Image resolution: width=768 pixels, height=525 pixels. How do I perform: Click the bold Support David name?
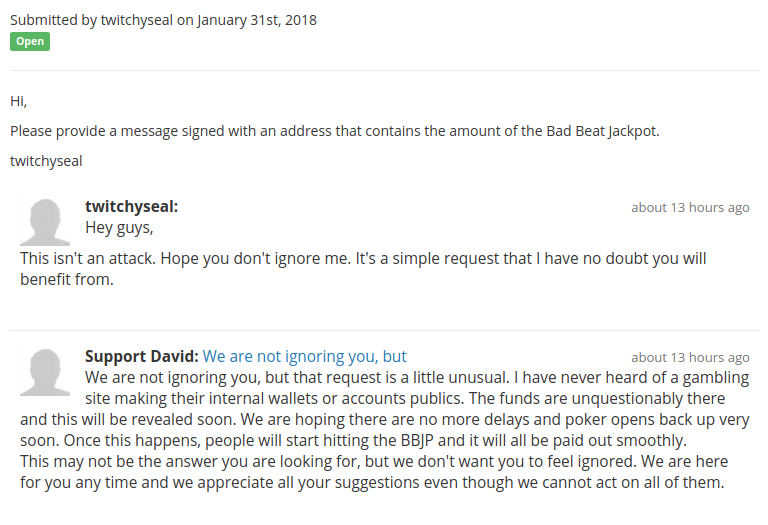pyautogui.click(x=142, y=357)
